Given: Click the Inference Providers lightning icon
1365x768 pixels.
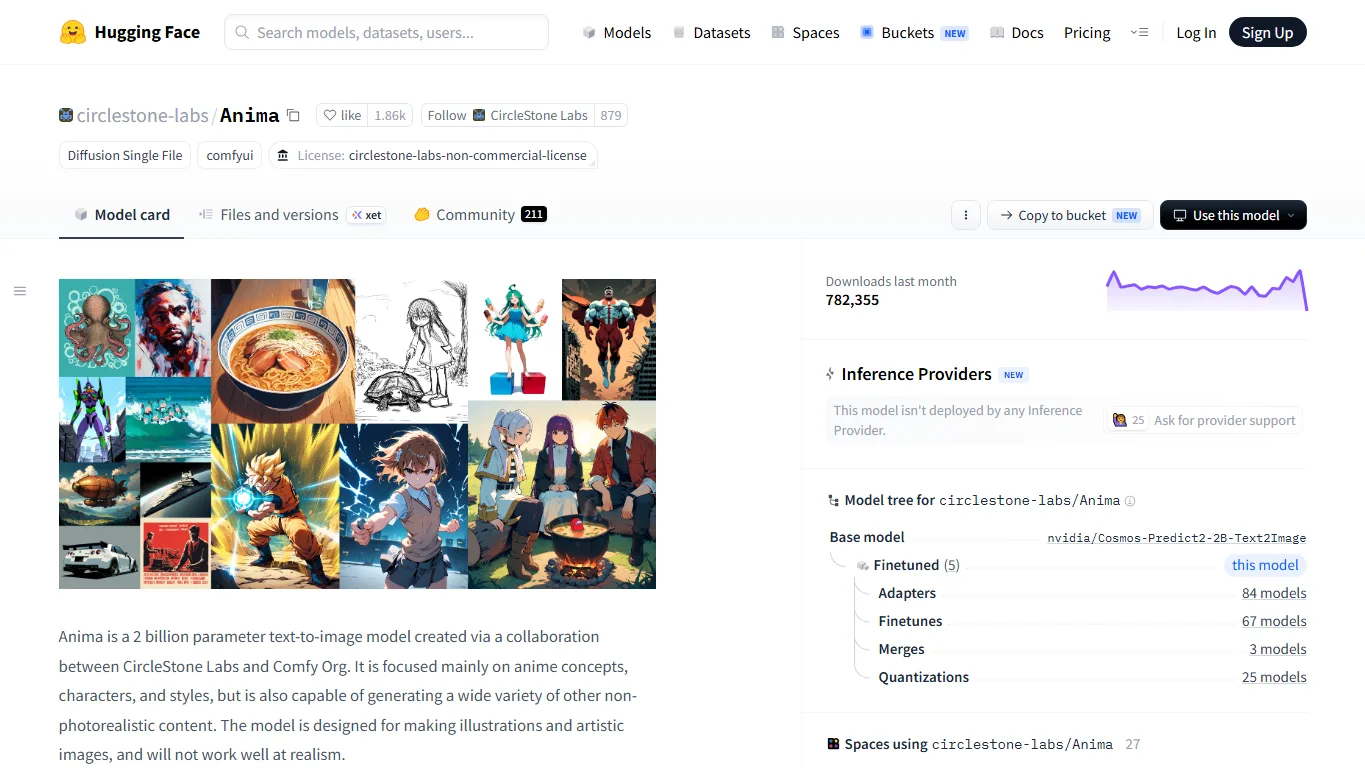Looking at the screenshot, I should click(830, 374).
